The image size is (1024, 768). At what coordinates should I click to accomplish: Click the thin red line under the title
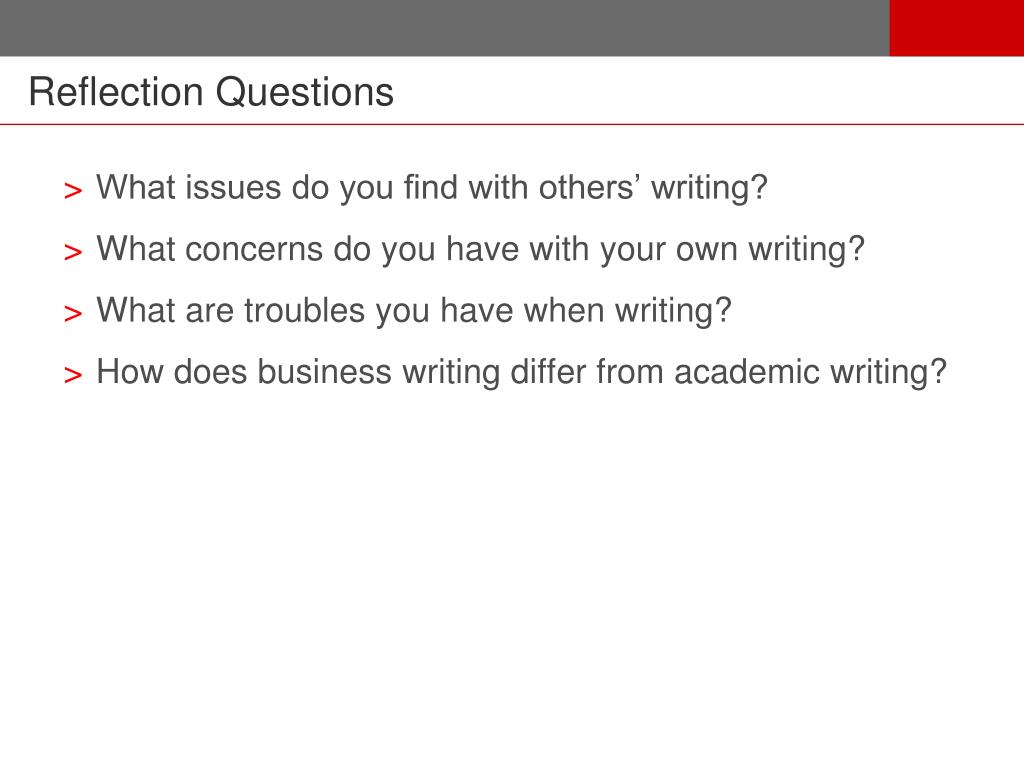[x=512, y=124]
